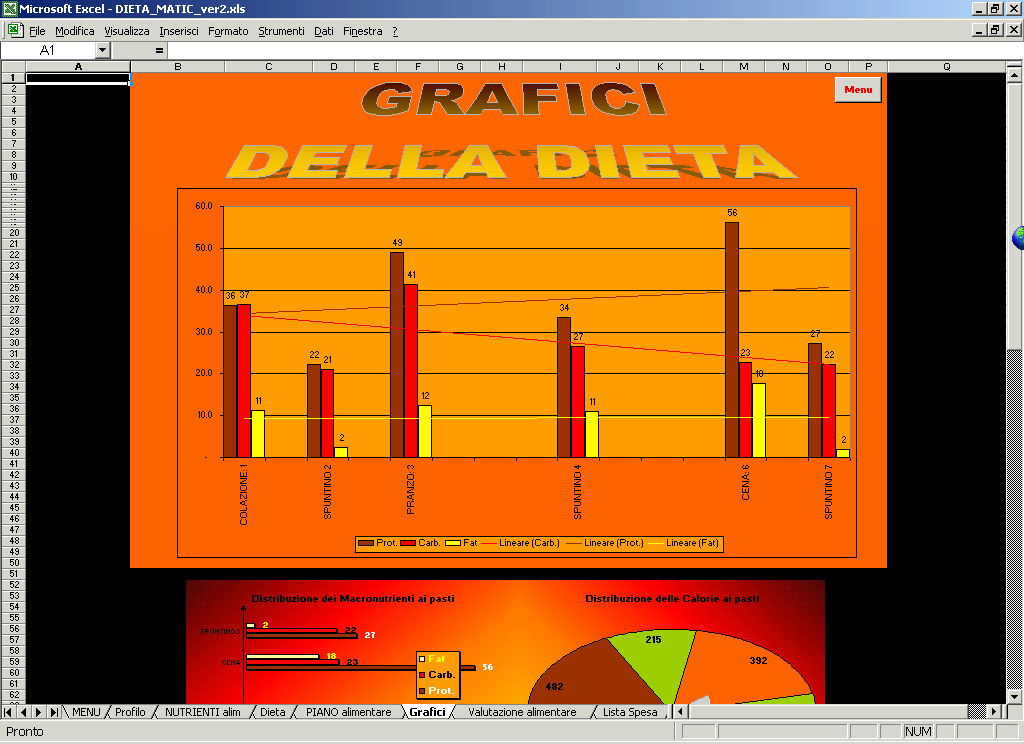Jump to the last sheet tab with navigation arrow
Screen dimensions: 1024x744
(x=54, y=712)
